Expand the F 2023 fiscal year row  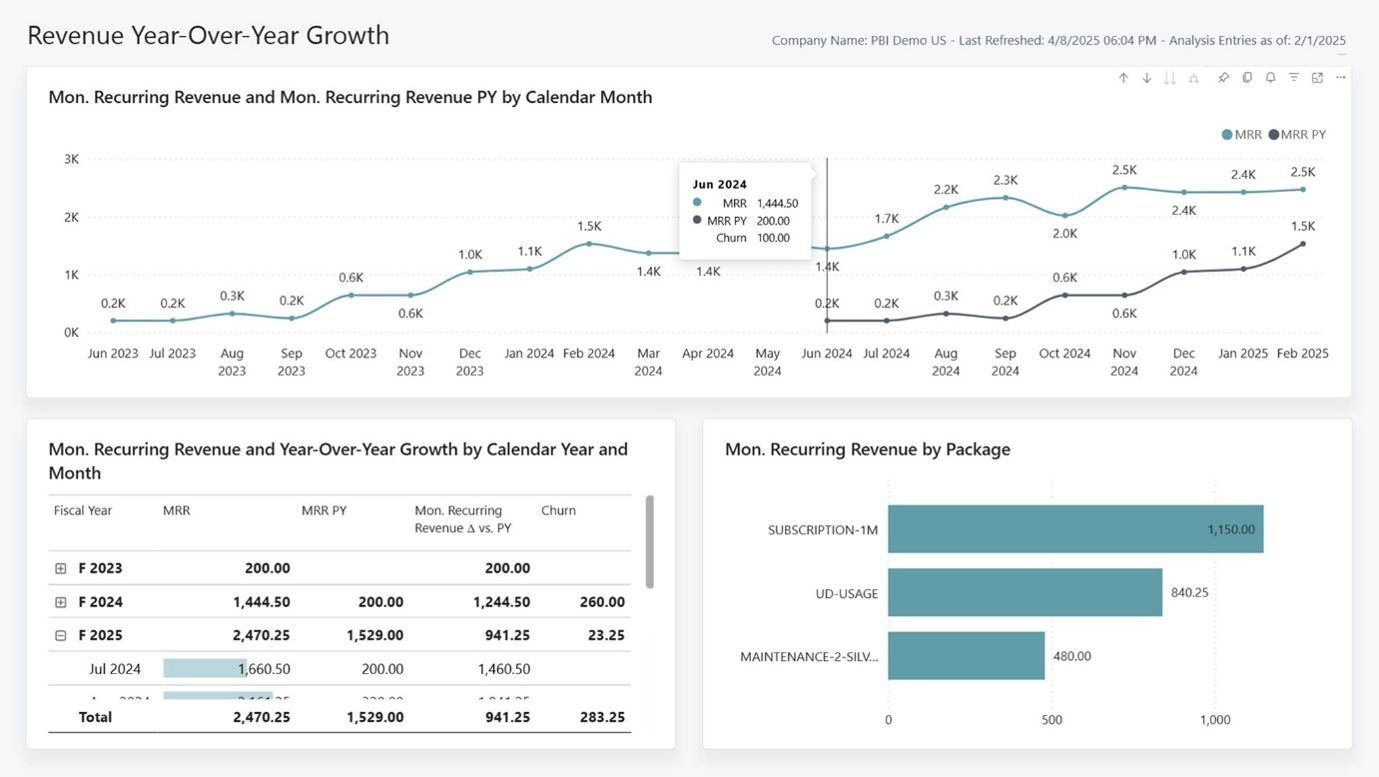coord(61,568)
